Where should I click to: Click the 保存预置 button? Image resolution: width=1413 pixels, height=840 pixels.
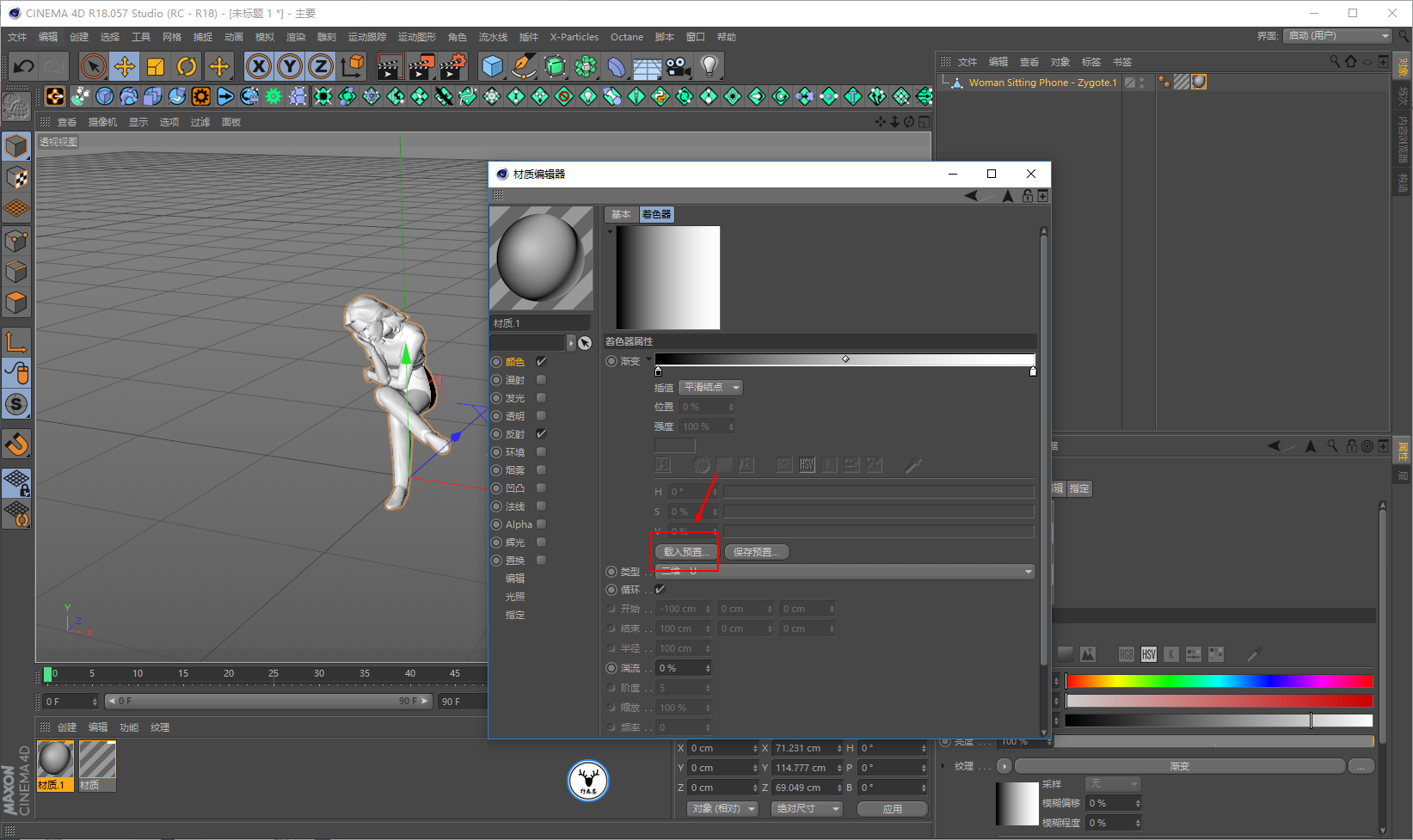[756, 552]
